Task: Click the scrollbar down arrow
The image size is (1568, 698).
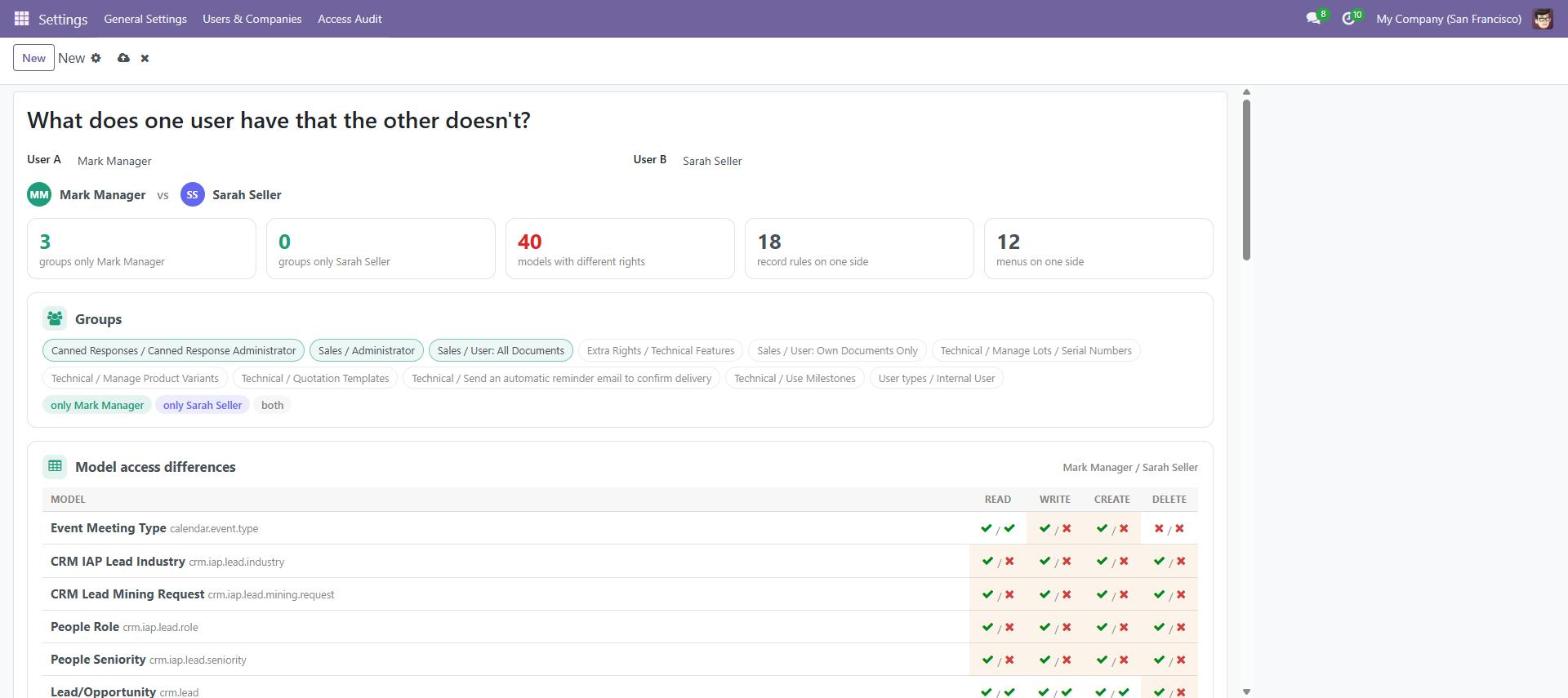Action: [x=1246, y=691]
